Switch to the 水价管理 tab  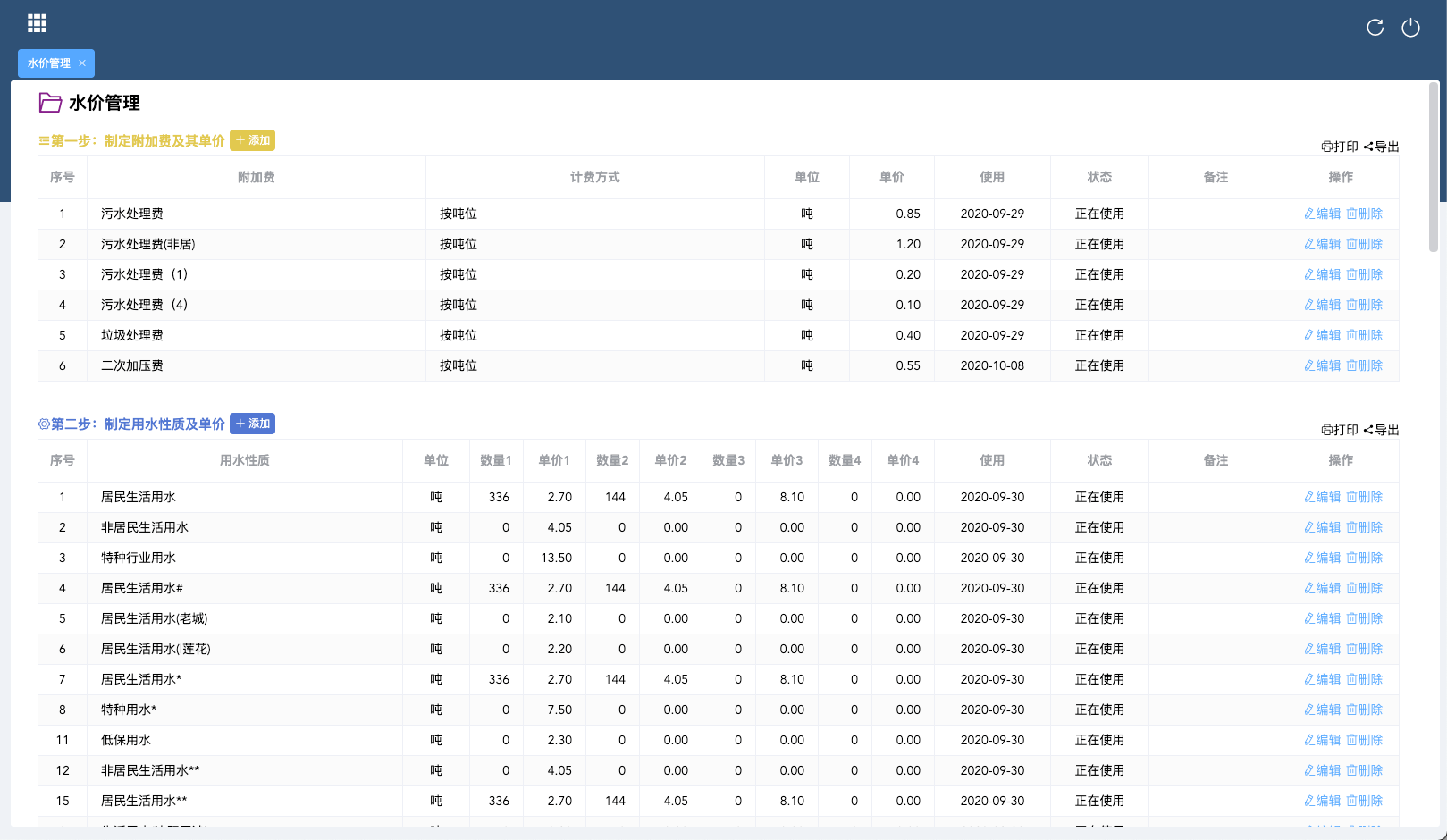pos(48,63)
